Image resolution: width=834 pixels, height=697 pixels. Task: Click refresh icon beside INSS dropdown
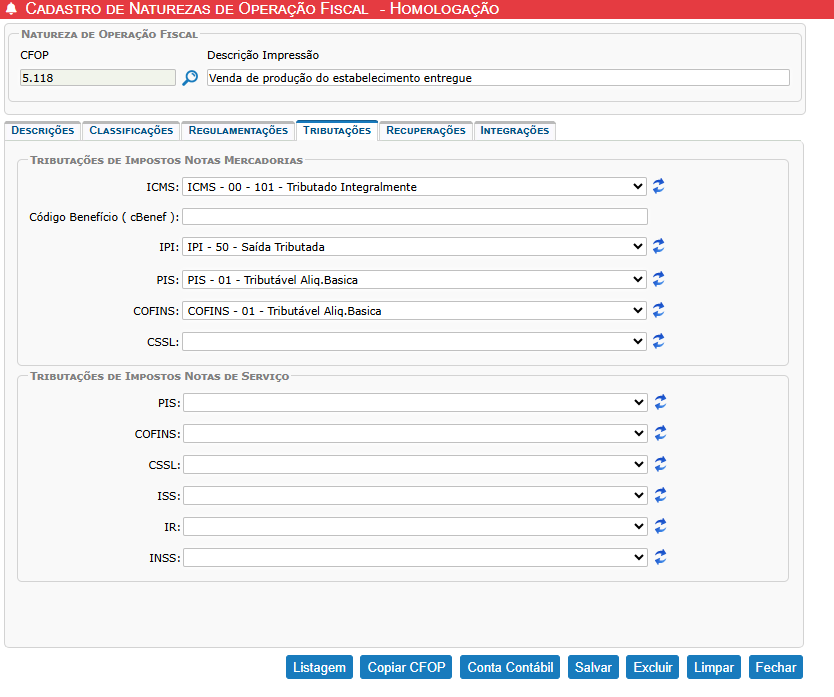point(660,557)
